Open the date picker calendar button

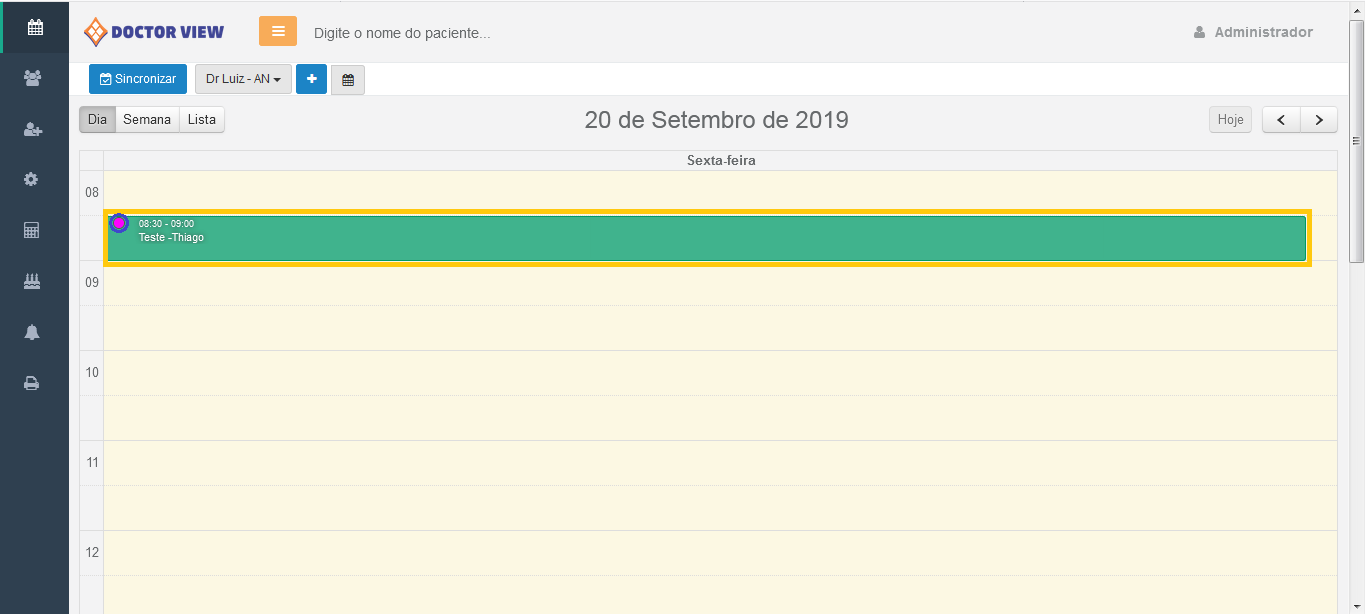tap(348, 79)
